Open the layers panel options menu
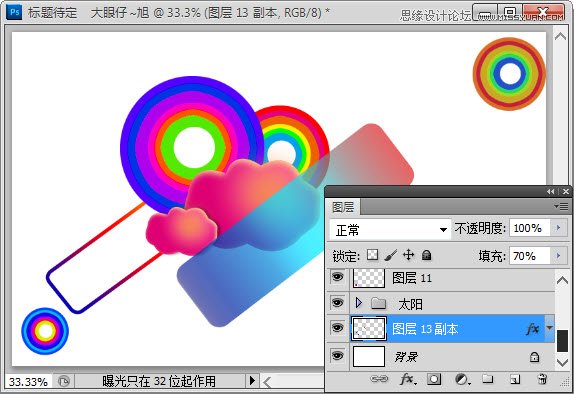The width and height of the screenshot is (574, 394). tap(561, 207)
